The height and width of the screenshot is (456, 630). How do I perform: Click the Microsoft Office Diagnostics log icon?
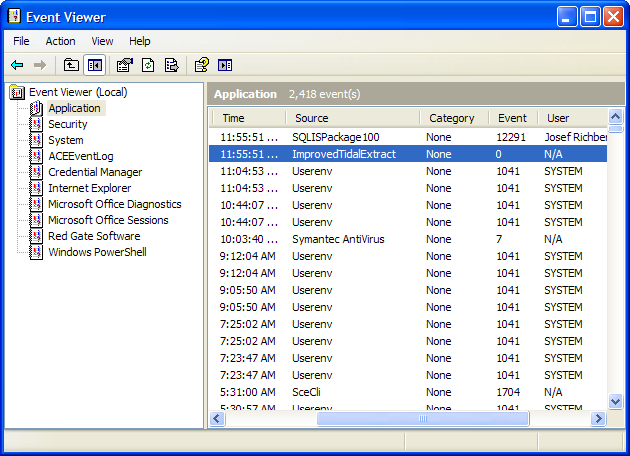click(x=37, y=204)
